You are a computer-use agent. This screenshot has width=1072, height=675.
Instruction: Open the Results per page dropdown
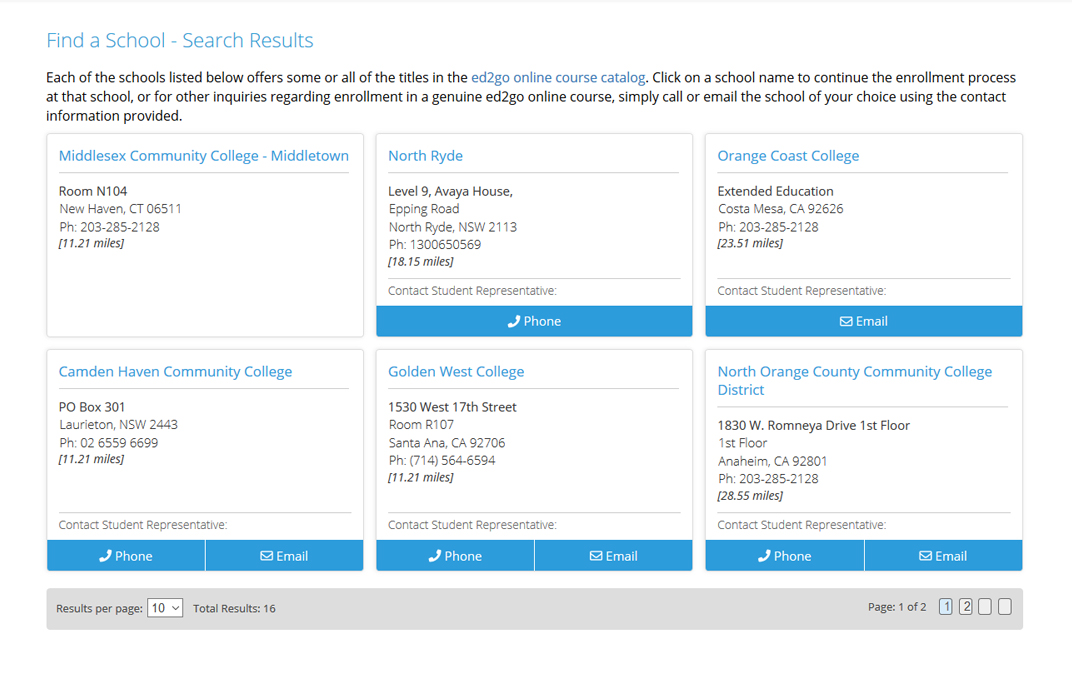[x=165, y=608]
